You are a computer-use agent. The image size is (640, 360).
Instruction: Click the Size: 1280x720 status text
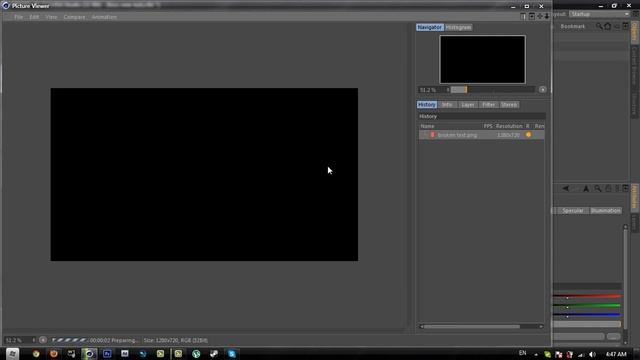tap(176, 340)
